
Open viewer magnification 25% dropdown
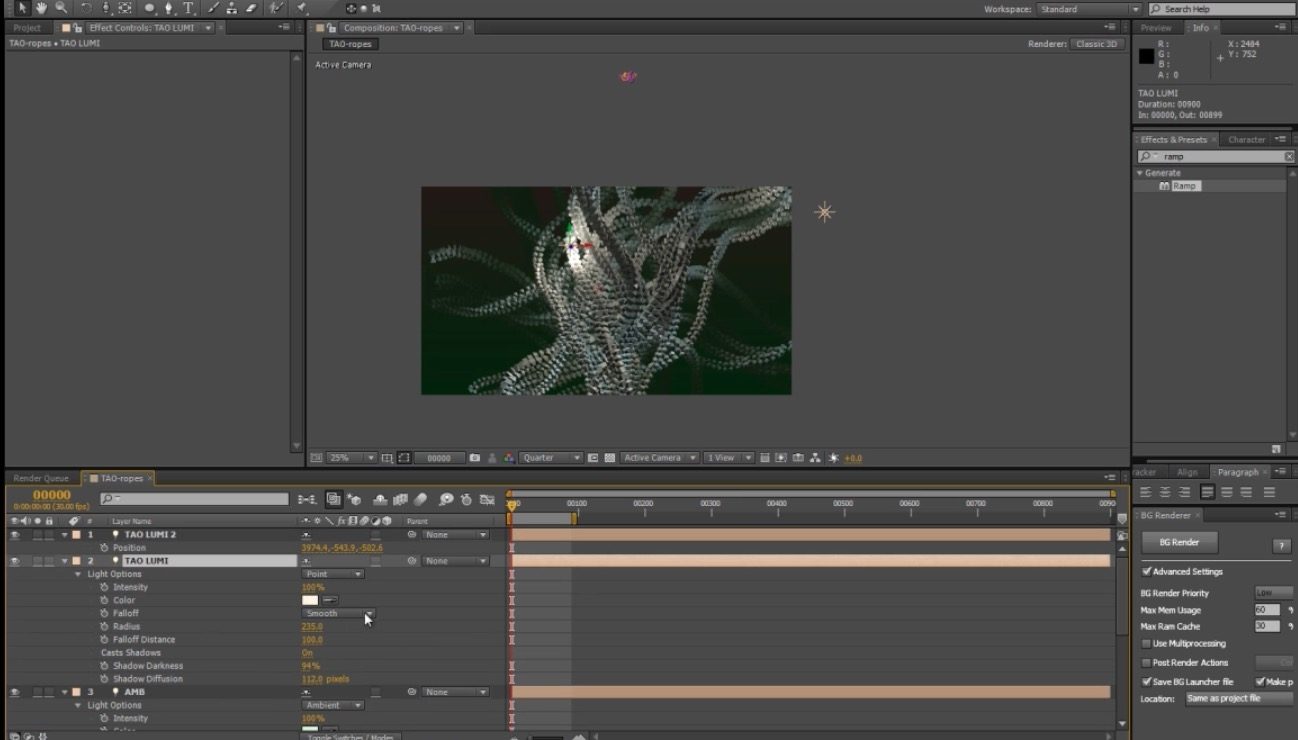pos(351,458)
